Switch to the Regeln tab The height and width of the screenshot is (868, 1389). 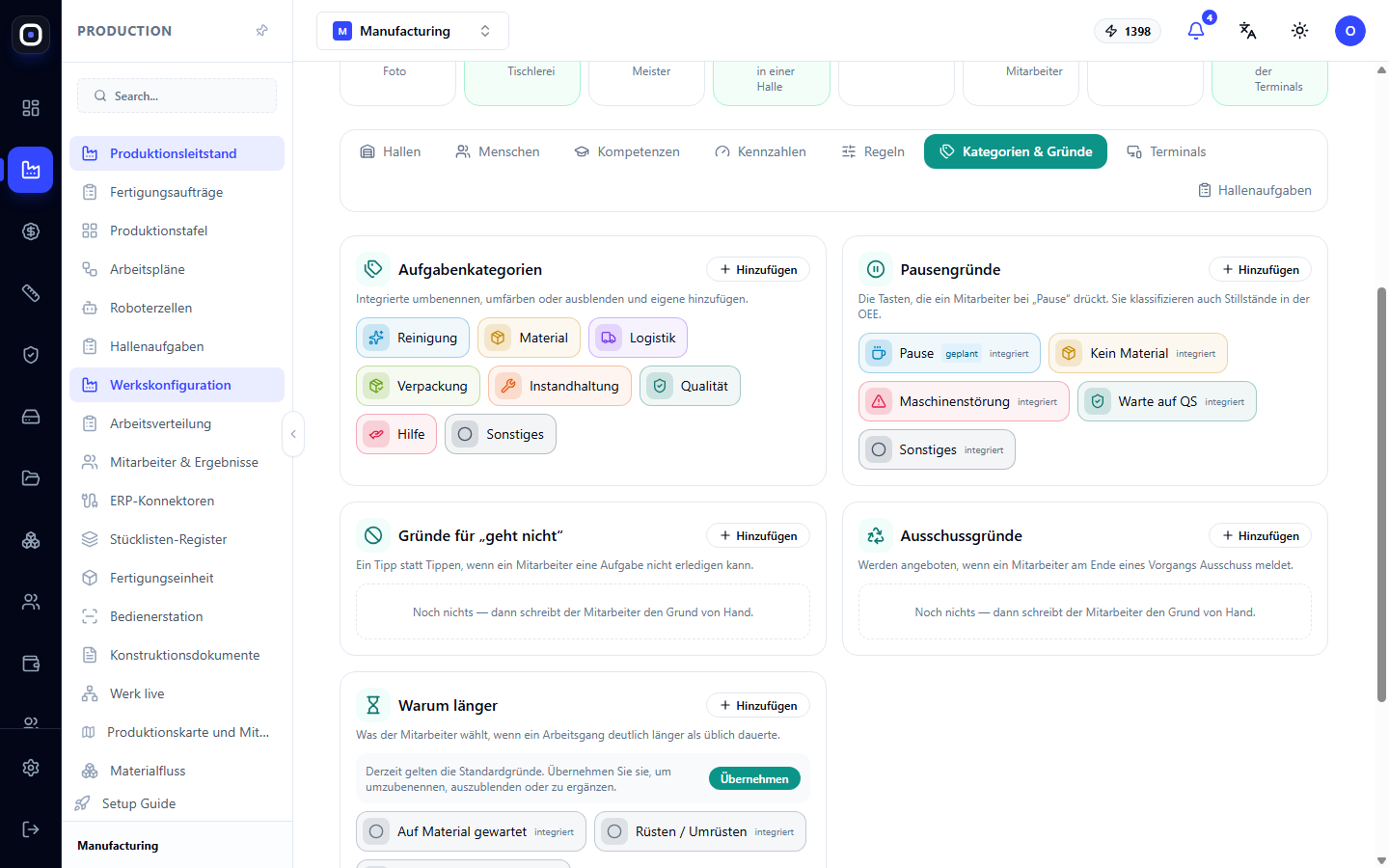click(873, 151)
